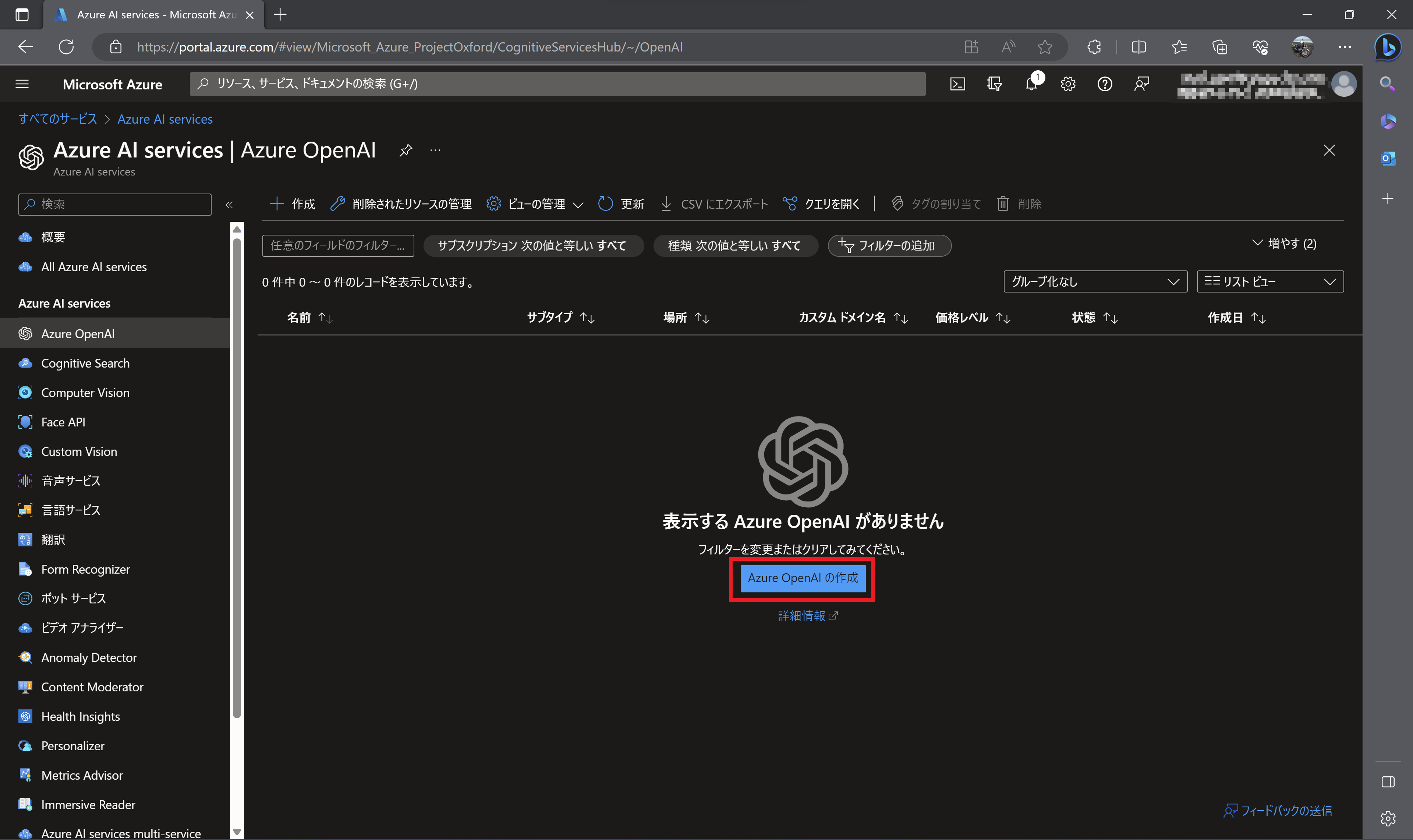Select Face API menu item

115,422
